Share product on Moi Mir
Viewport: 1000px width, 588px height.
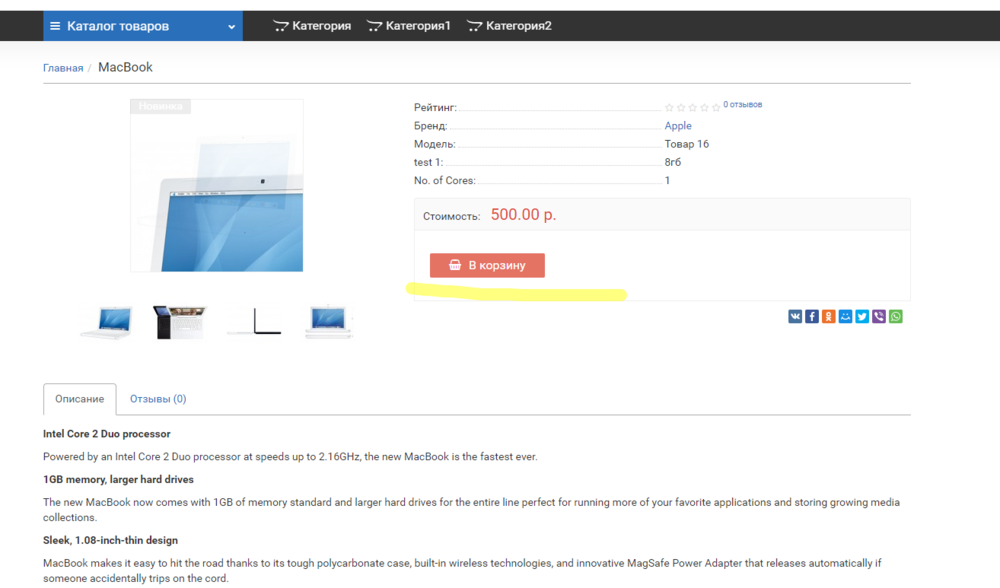(x=845, y=317)
